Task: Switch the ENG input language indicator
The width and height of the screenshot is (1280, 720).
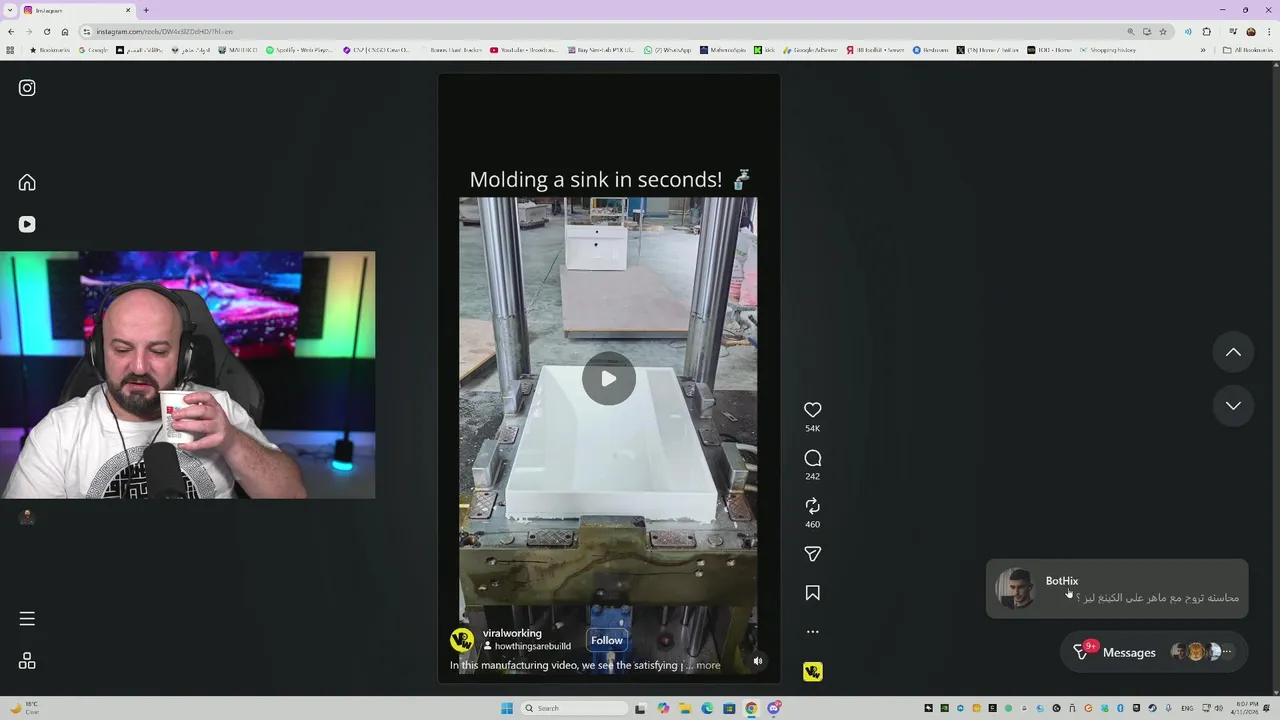Action: click(x=1187, y=708)
